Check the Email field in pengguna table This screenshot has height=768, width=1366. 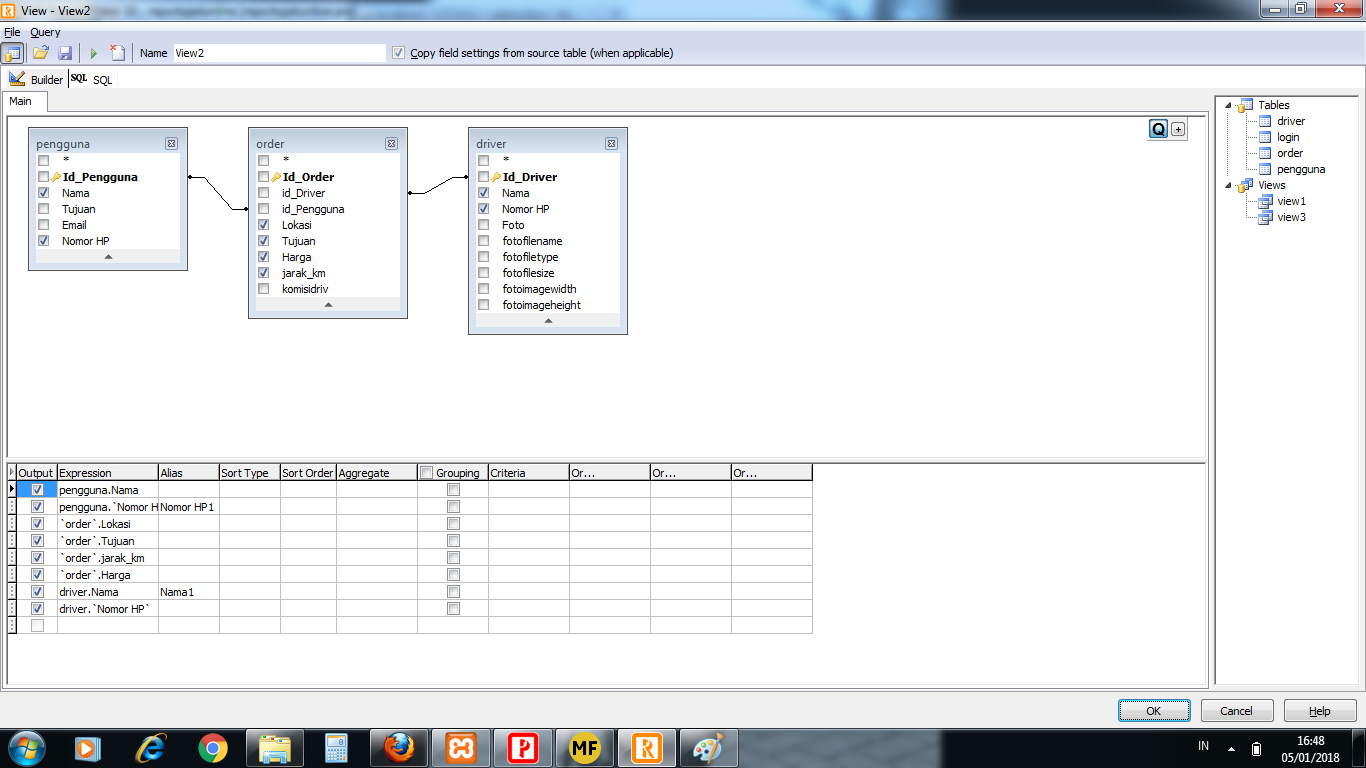[x=43, y=225]
